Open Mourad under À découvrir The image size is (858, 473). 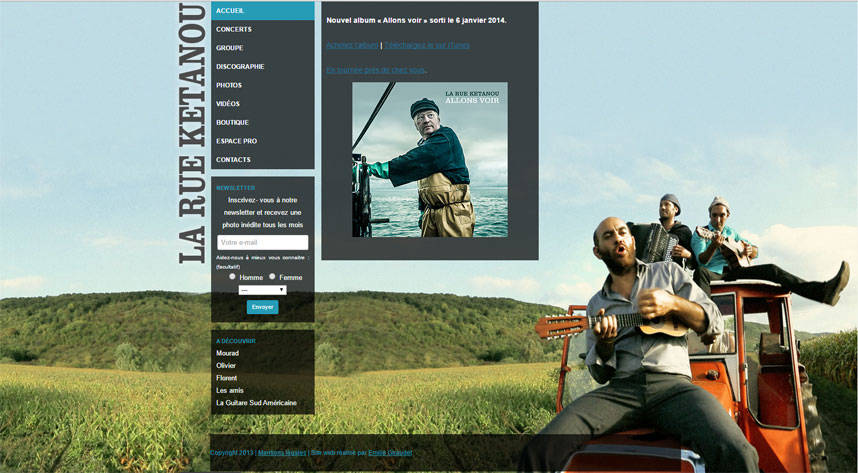(227, 353)
